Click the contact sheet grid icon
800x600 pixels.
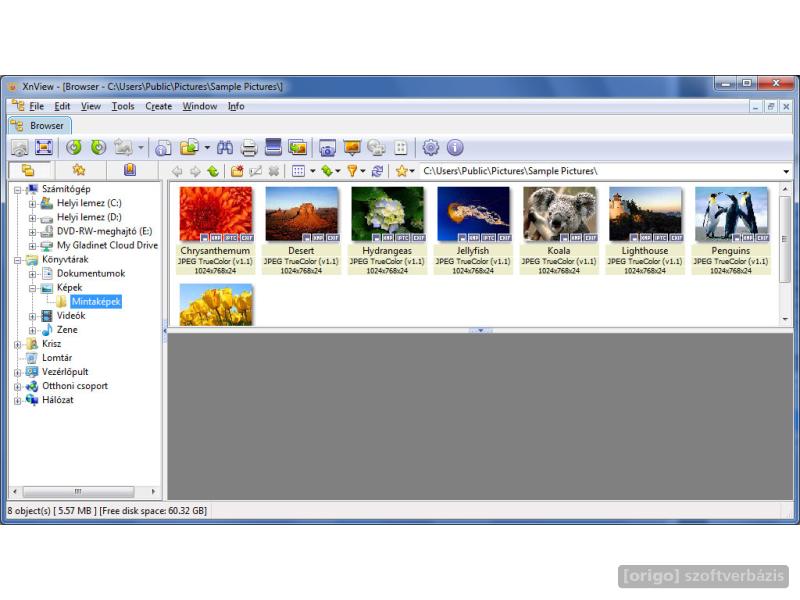(x=401, y=147)
